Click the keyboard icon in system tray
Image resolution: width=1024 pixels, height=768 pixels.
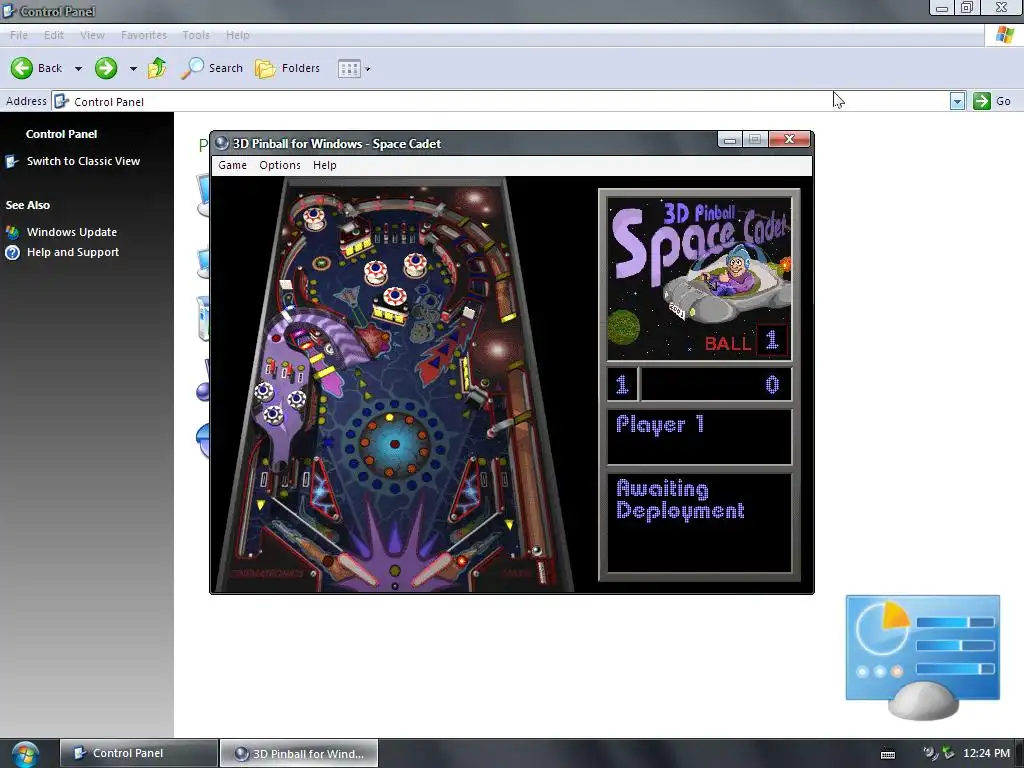[x=888, y=754]
